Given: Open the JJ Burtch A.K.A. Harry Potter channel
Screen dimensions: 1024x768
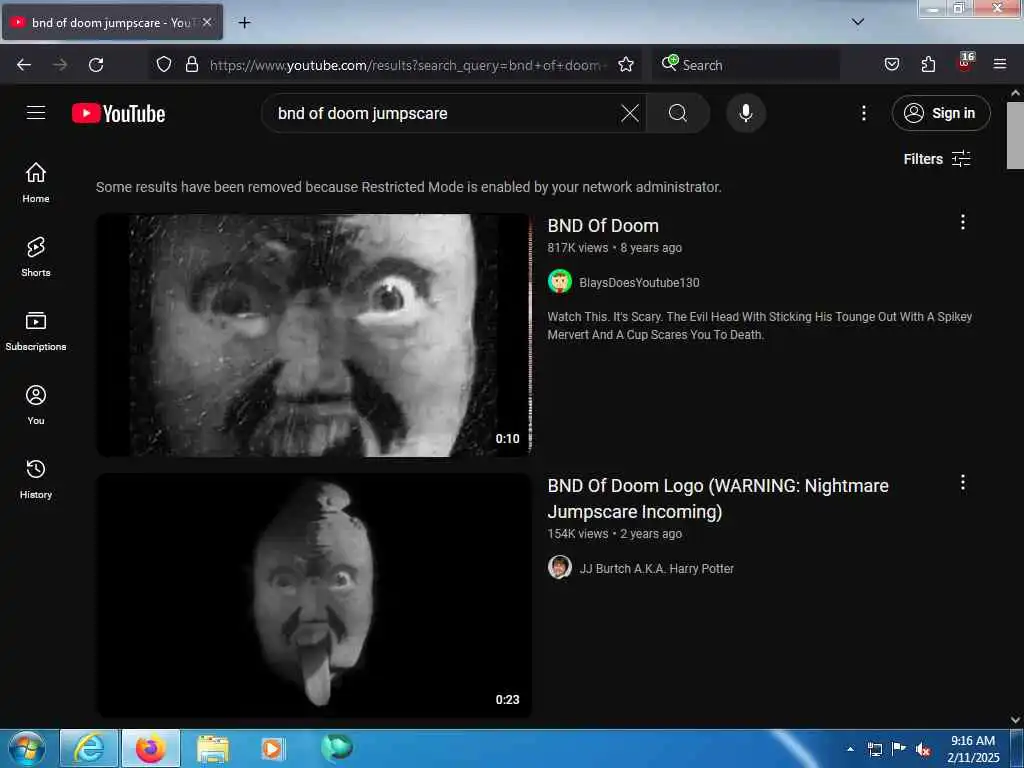Looking at the screenshot, I should (656, 569).
